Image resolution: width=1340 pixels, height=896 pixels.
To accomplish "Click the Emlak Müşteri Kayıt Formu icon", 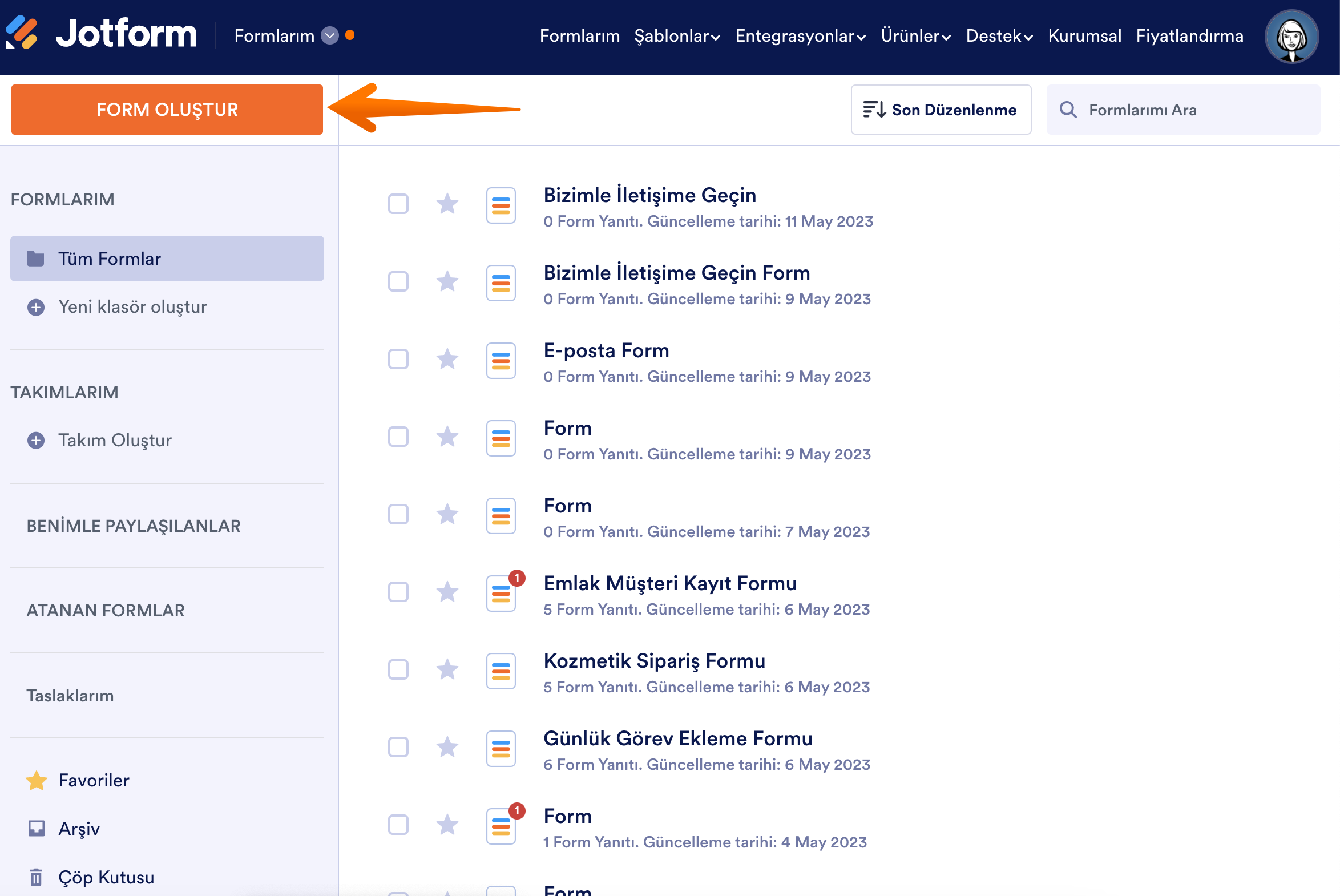I will click(501, 593).
